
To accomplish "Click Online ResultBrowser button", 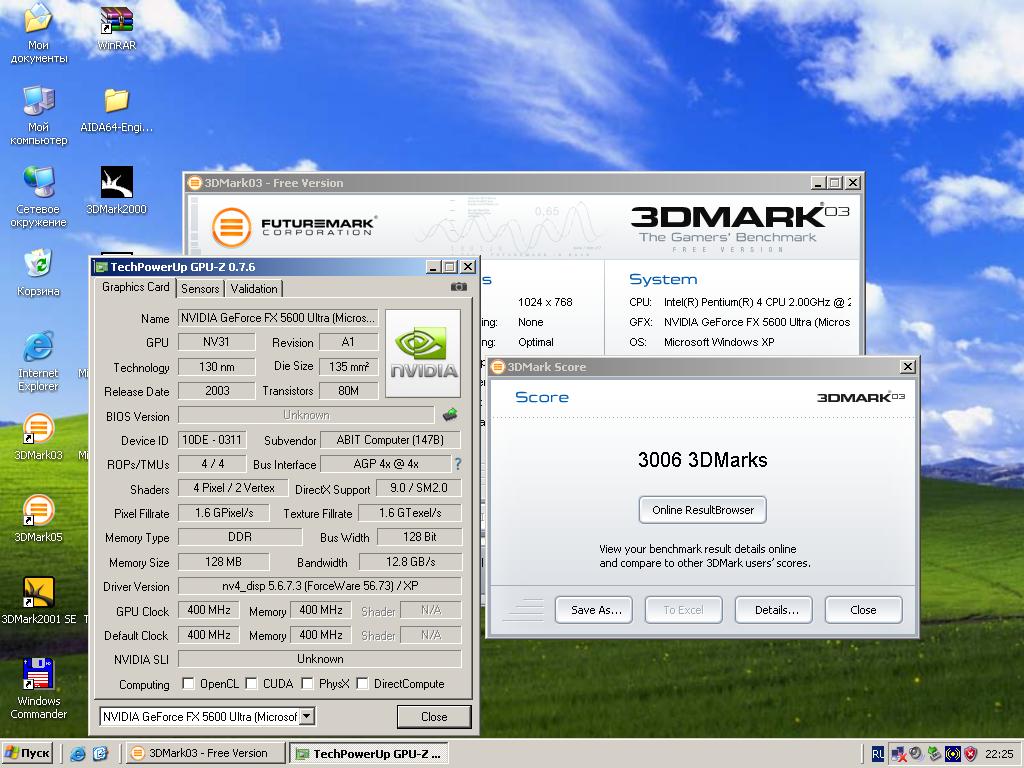I will click(703, 510).
